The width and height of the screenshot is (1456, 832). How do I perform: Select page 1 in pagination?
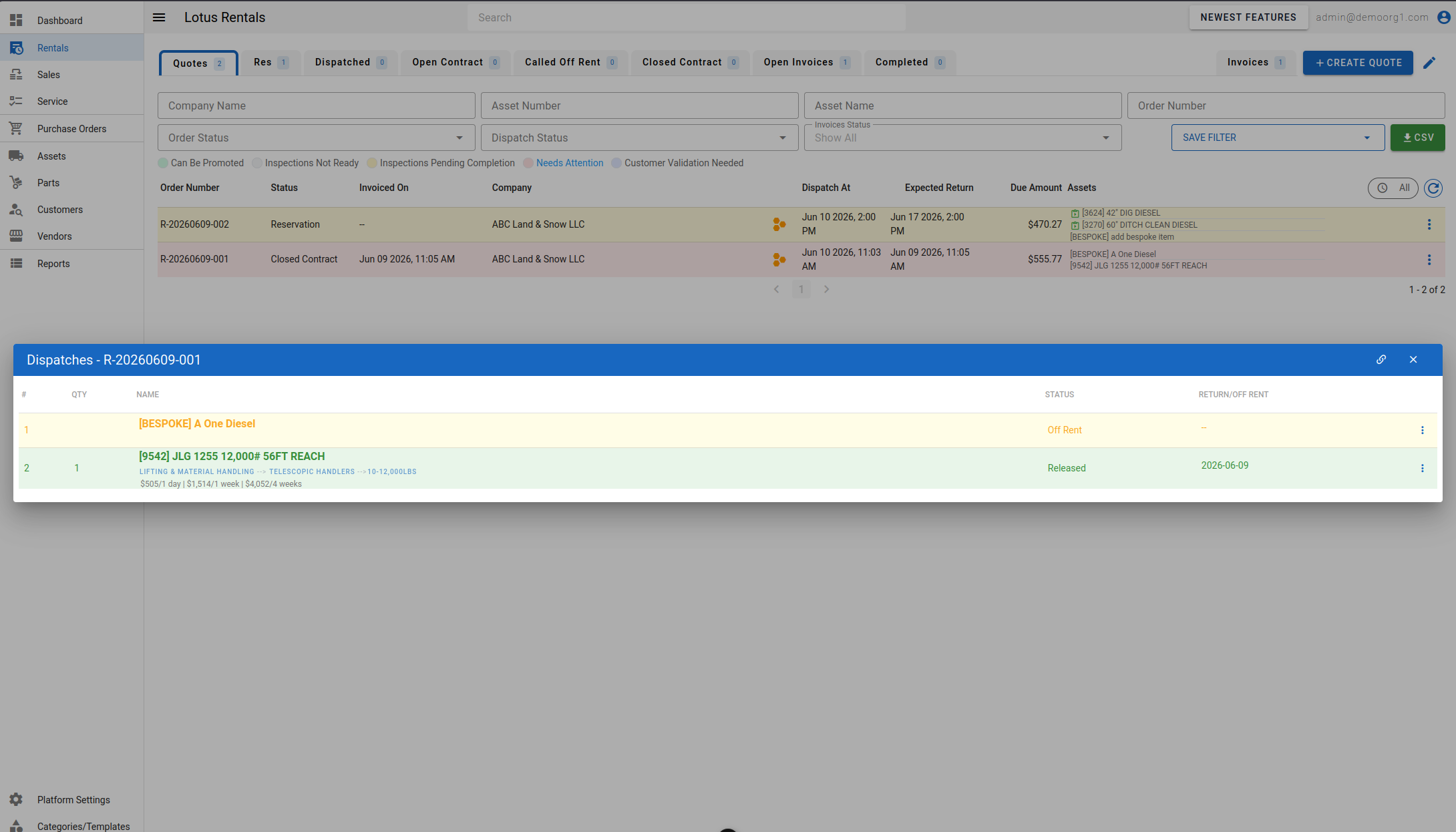pos(801,289)
